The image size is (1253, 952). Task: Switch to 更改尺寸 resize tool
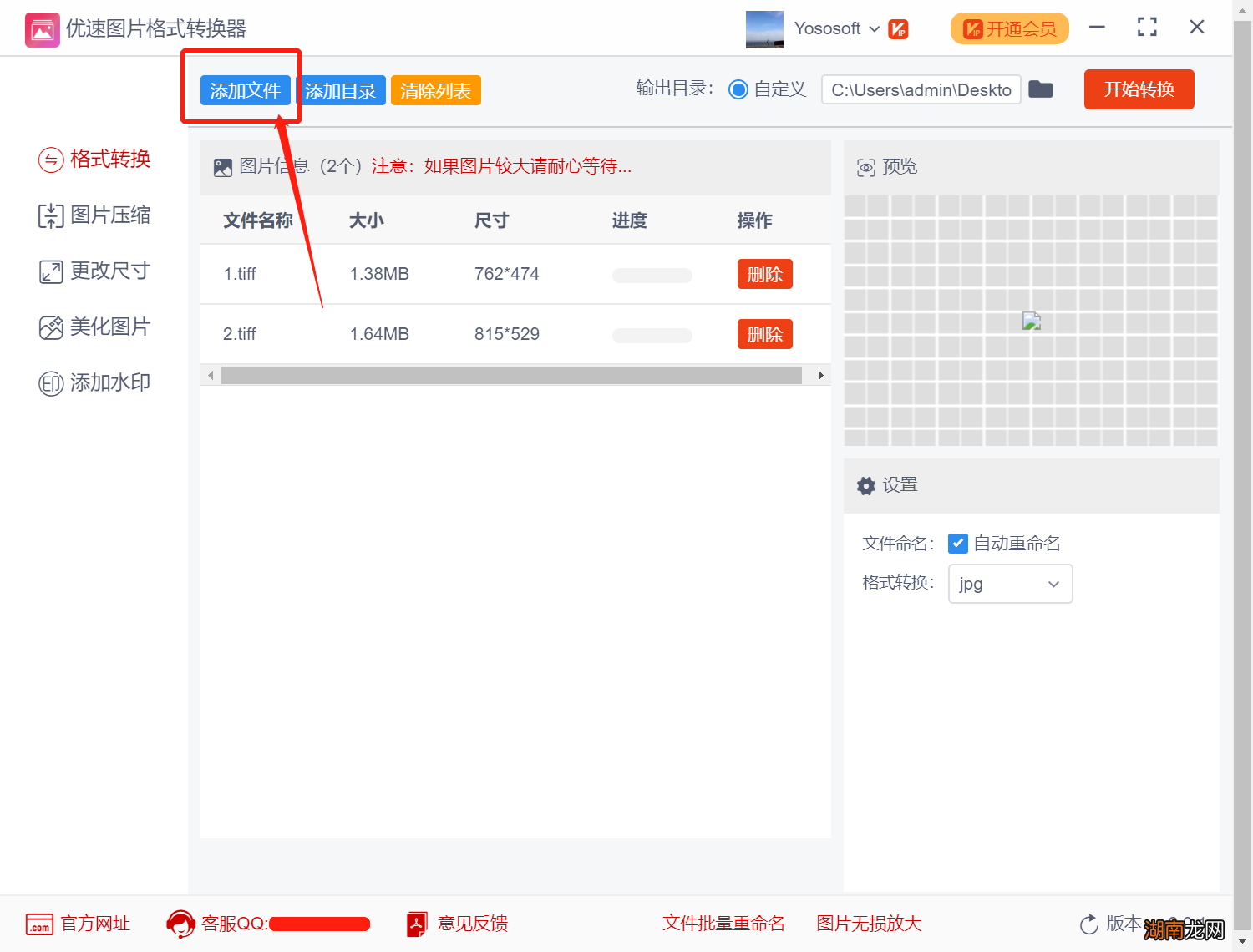tap(94, 271)
